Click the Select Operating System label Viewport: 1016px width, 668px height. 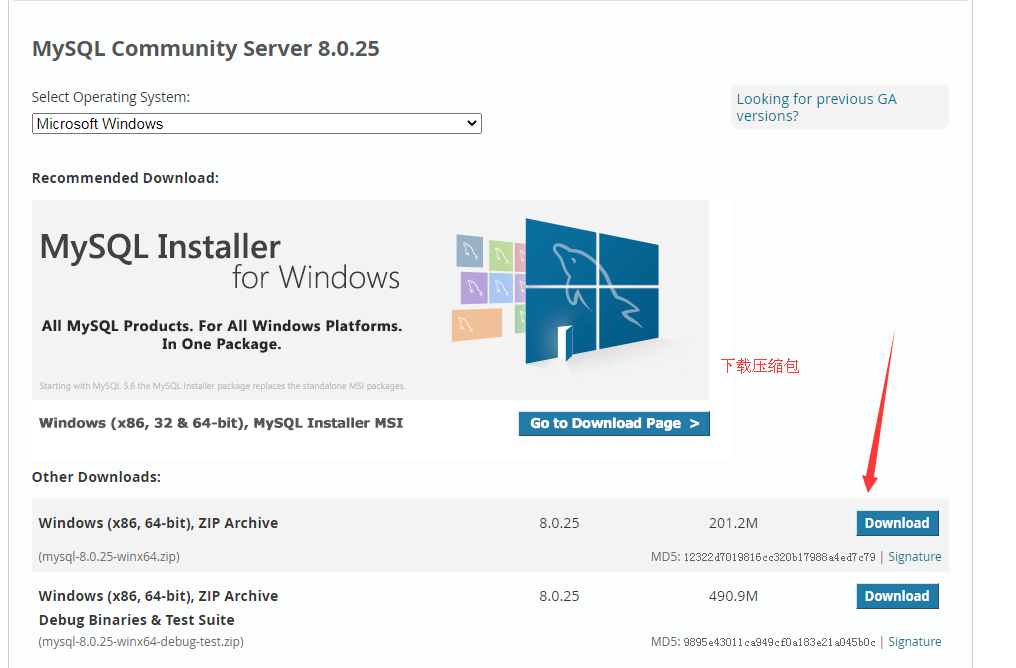pos(111,97)
